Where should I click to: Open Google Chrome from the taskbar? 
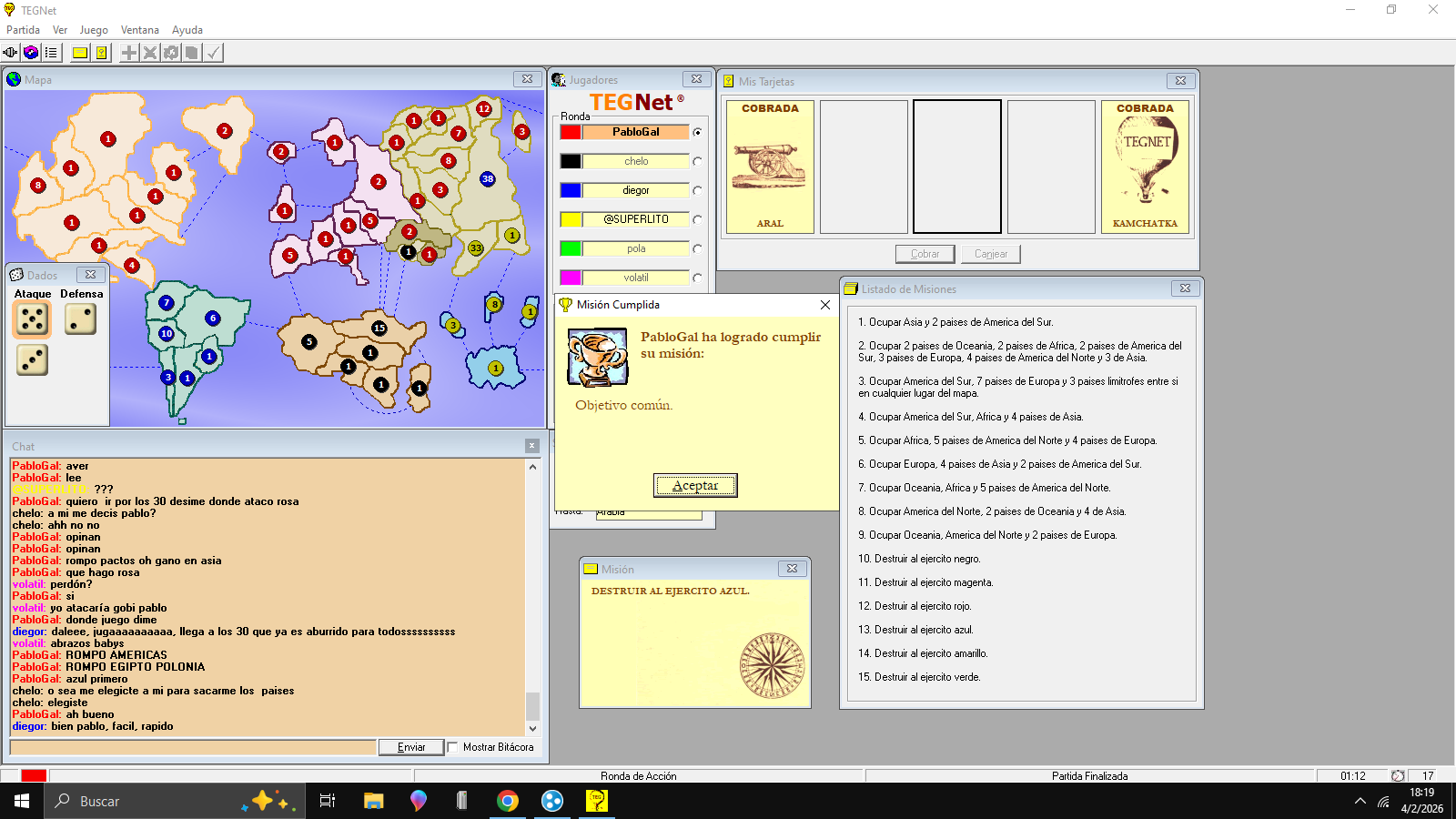pyautogui.click(x=508, y=801)
